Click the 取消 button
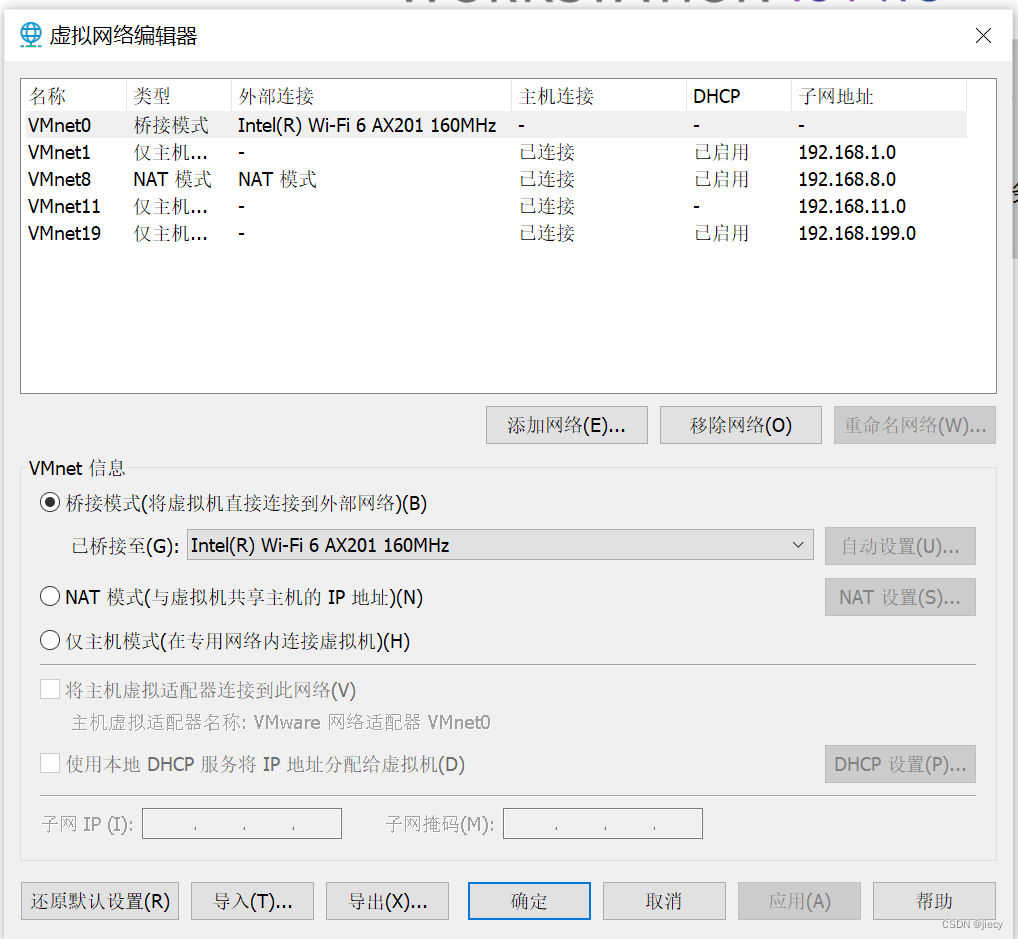This screenshot has width=1018, height=939. click(x=664, y=901)
